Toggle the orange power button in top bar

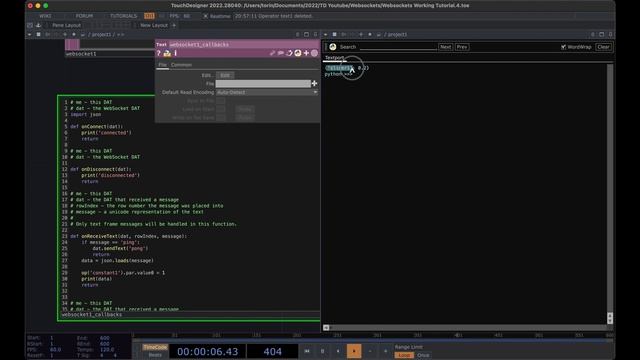pos(149,16)
